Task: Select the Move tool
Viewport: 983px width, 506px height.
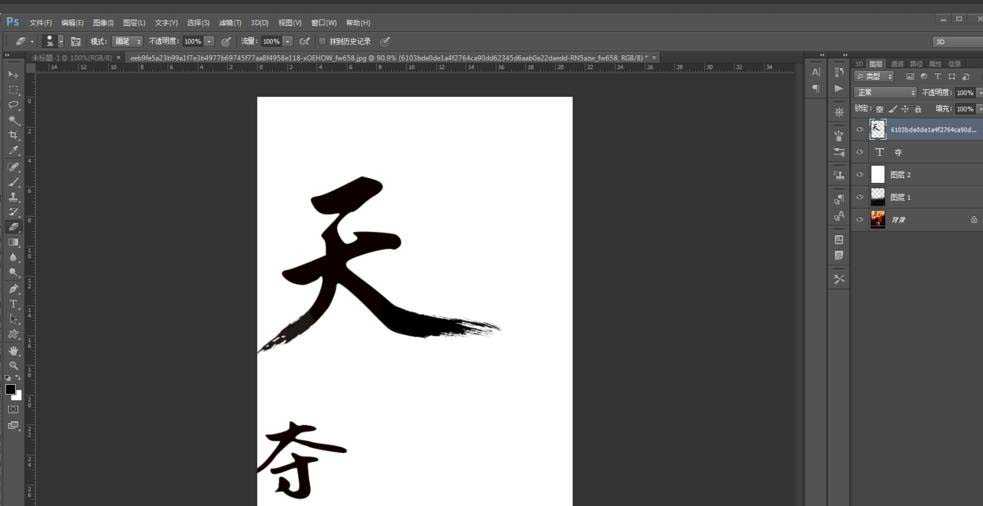Action: [x=13, y=75]
